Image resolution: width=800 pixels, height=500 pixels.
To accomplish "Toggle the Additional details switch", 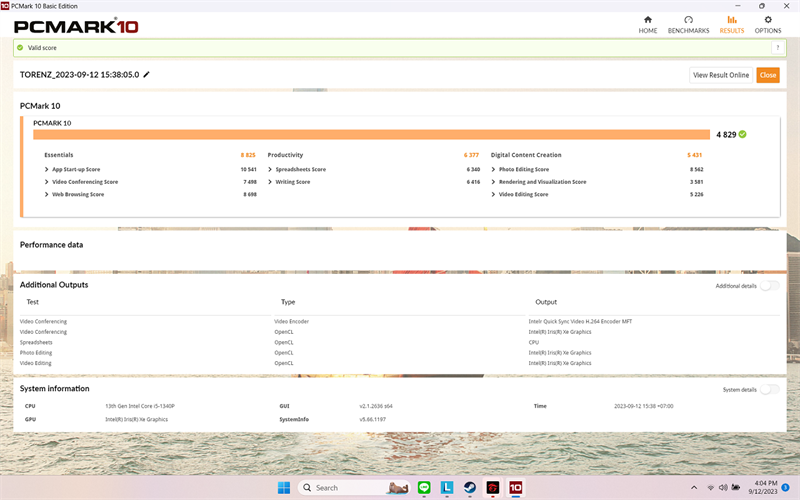I will pyautogui.click(x=769, y=286).
